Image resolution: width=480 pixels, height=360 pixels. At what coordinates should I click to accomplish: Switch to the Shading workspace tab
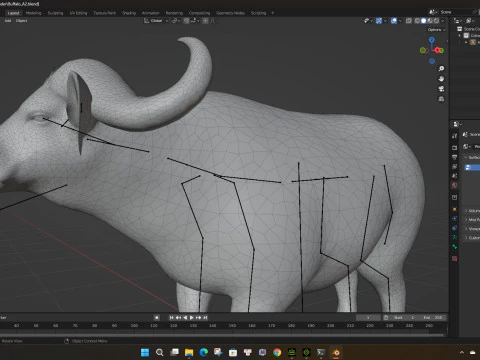click(129, 13)
